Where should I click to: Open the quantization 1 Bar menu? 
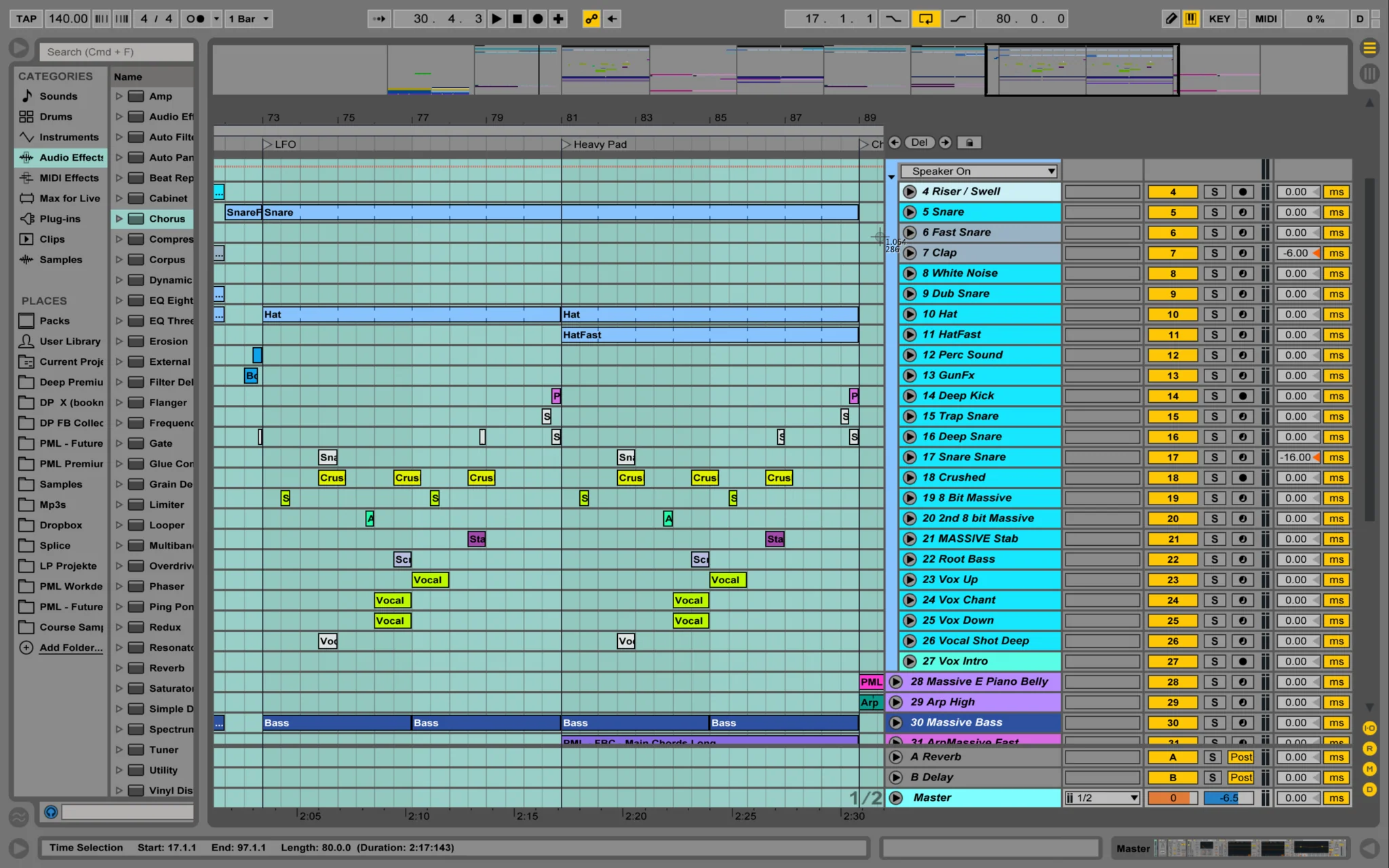pos(248,19)
